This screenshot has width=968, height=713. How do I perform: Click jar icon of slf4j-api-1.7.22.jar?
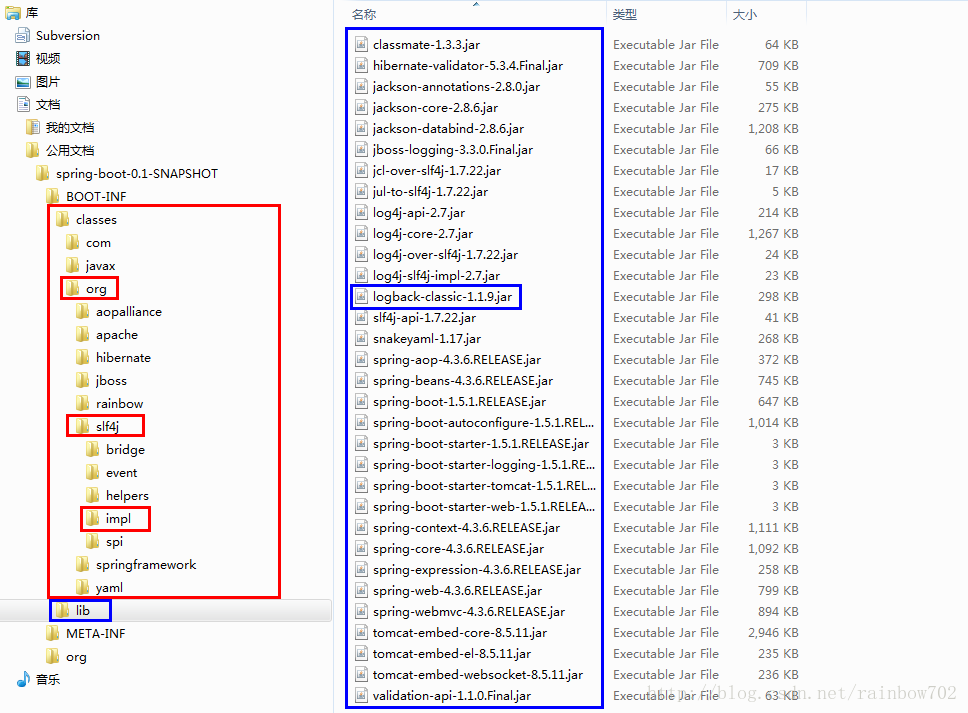click(x=361, y=317)
